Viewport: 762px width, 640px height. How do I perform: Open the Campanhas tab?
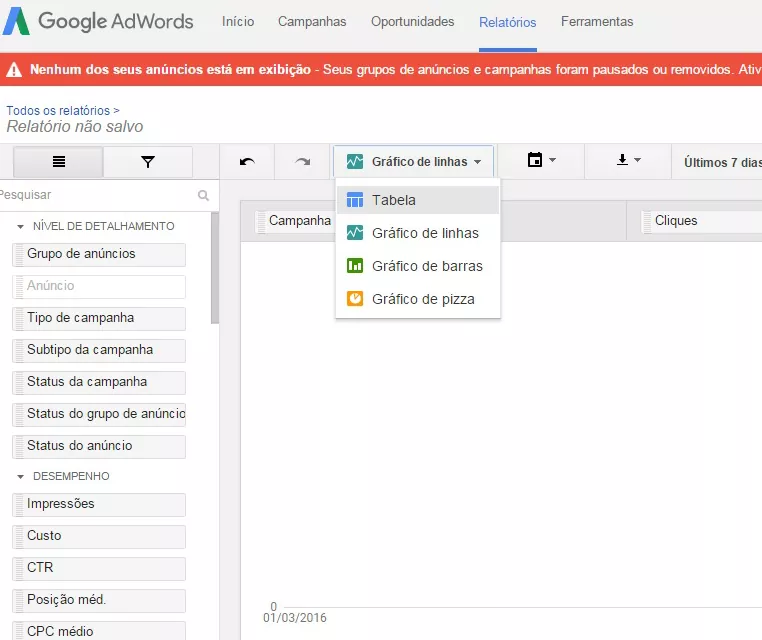[312, 22]
